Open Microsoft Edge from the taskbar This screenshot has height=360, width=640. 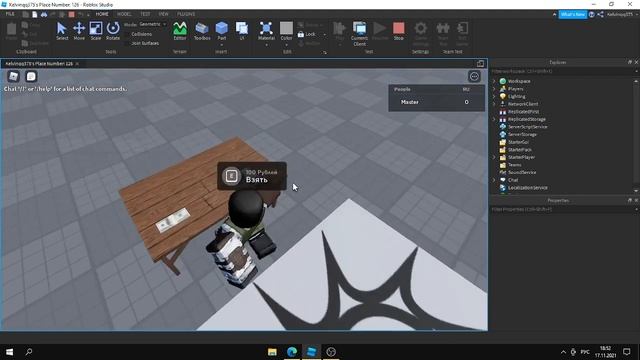292,351
